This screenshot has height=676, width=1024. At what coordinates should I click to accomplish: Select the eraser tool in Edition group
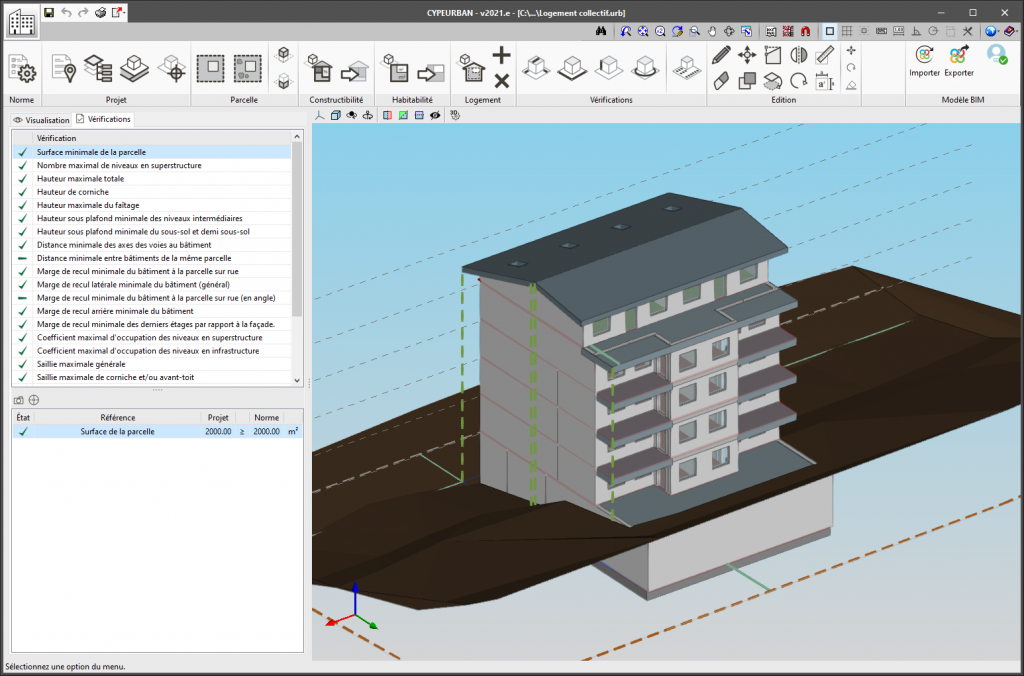click(x=721, y=81)
